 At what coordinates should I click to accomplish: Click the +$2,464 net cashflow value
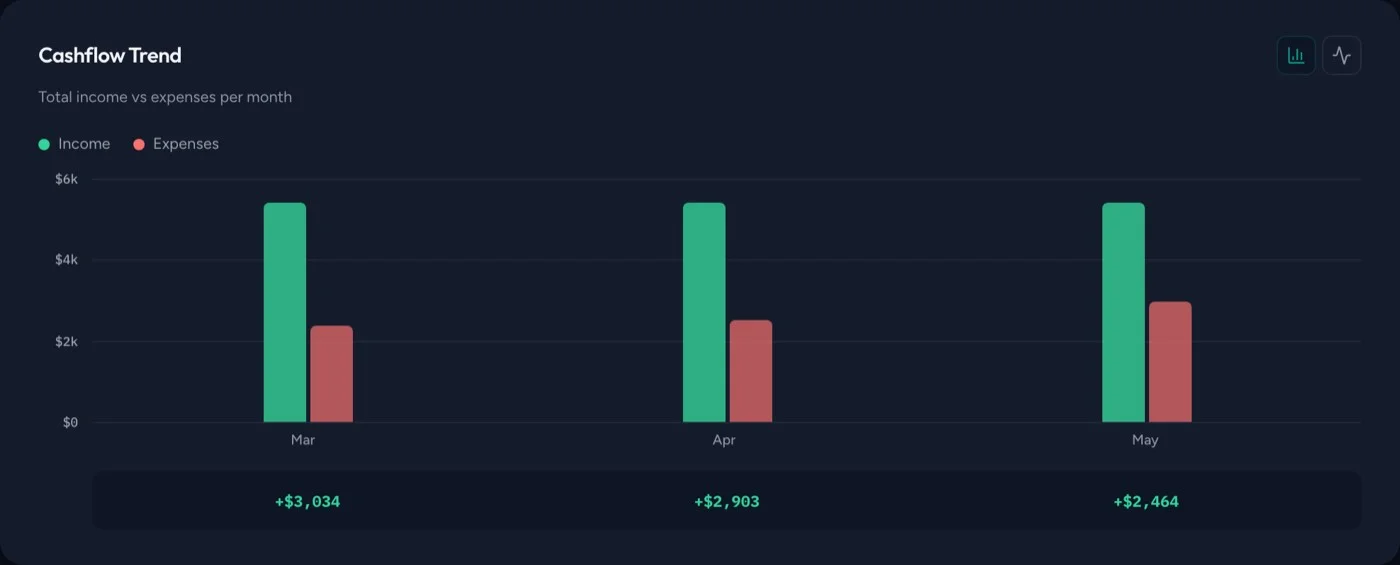[x=1146, y=501]
